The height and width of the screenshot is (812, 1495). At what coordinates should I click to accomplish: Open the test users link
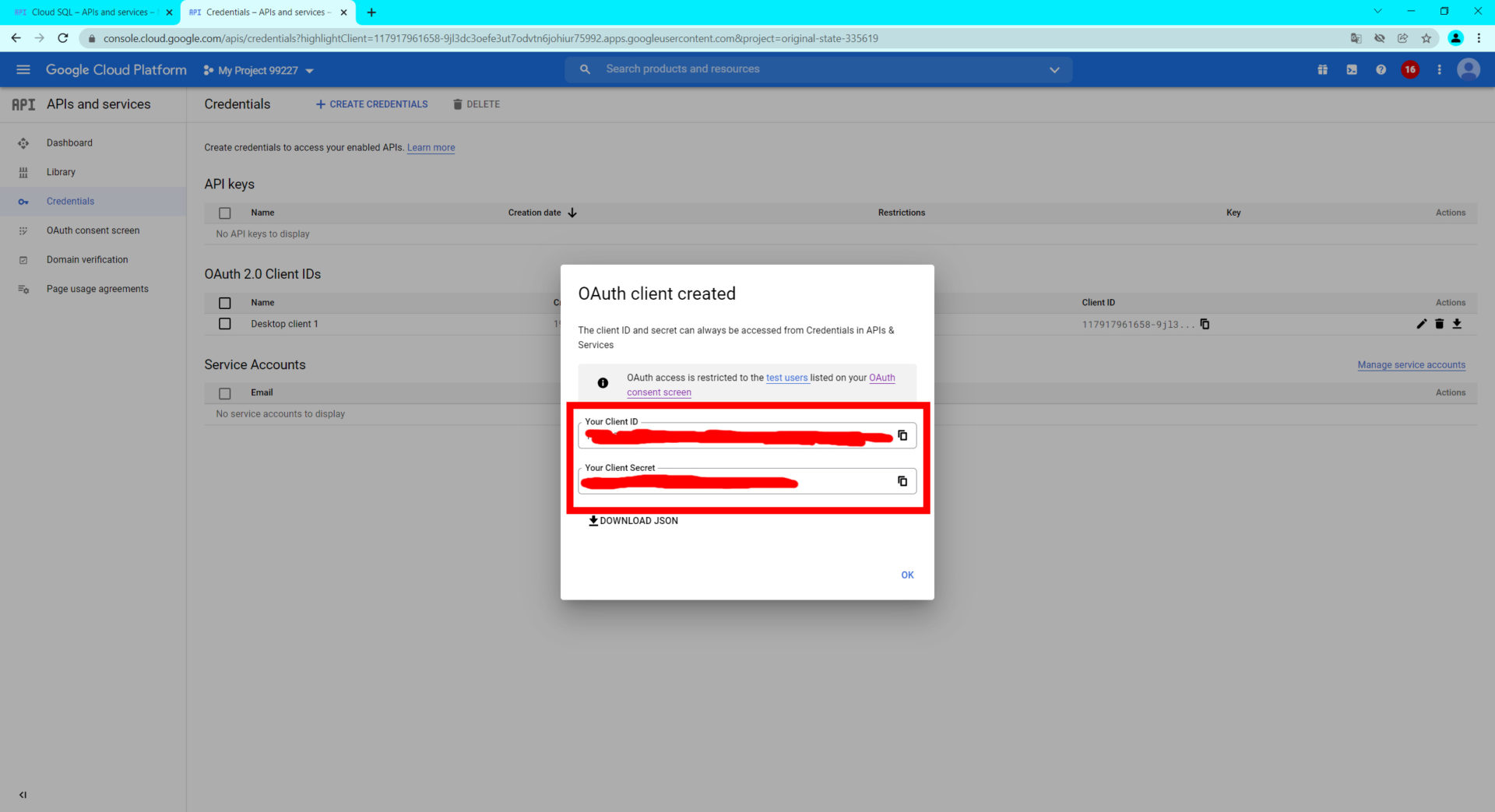click(x=786, y=378)
